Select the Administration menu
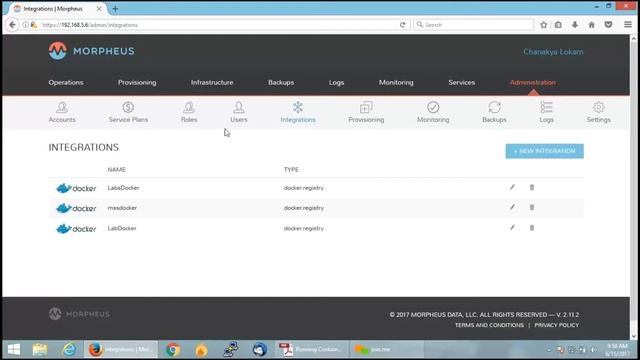Viewport: 640px width, 360px height. point(533,82)
